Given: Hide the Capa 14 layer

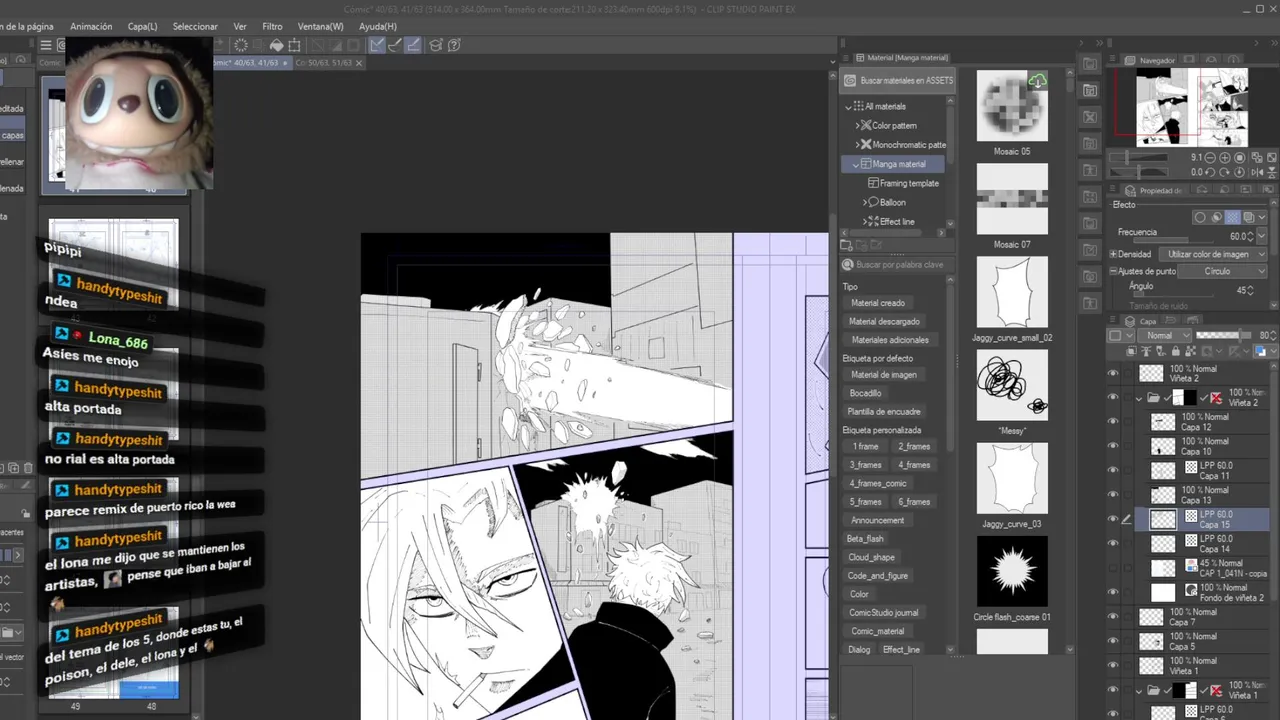Looking at the screenshot, I should point(1113,543).
